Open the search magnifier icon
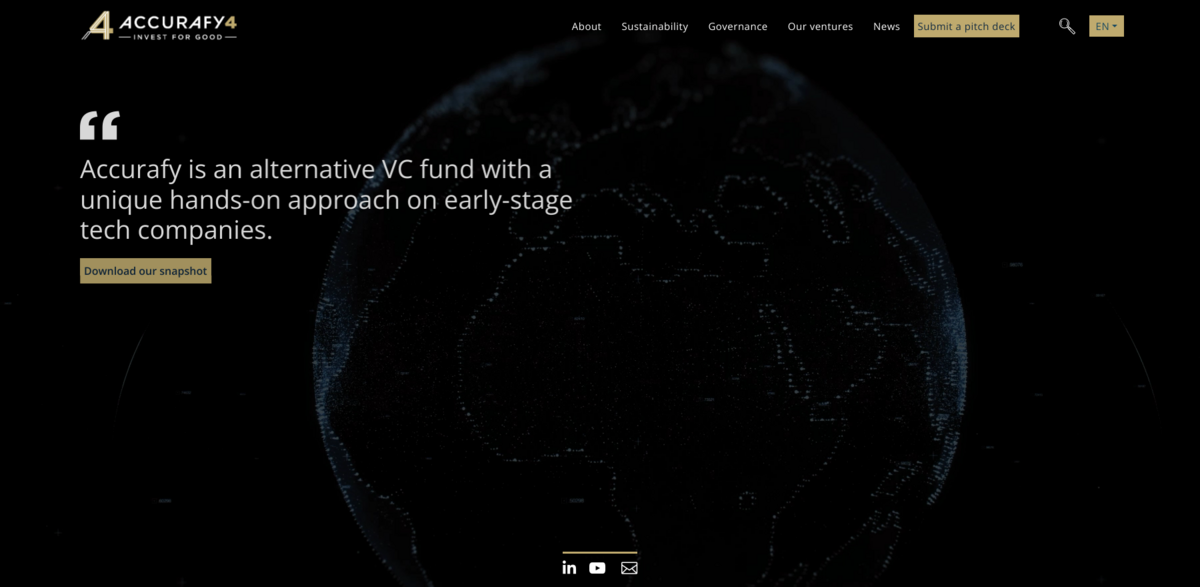Image resolution: width=1200 pixels, height=587 pixels. 1067,26
